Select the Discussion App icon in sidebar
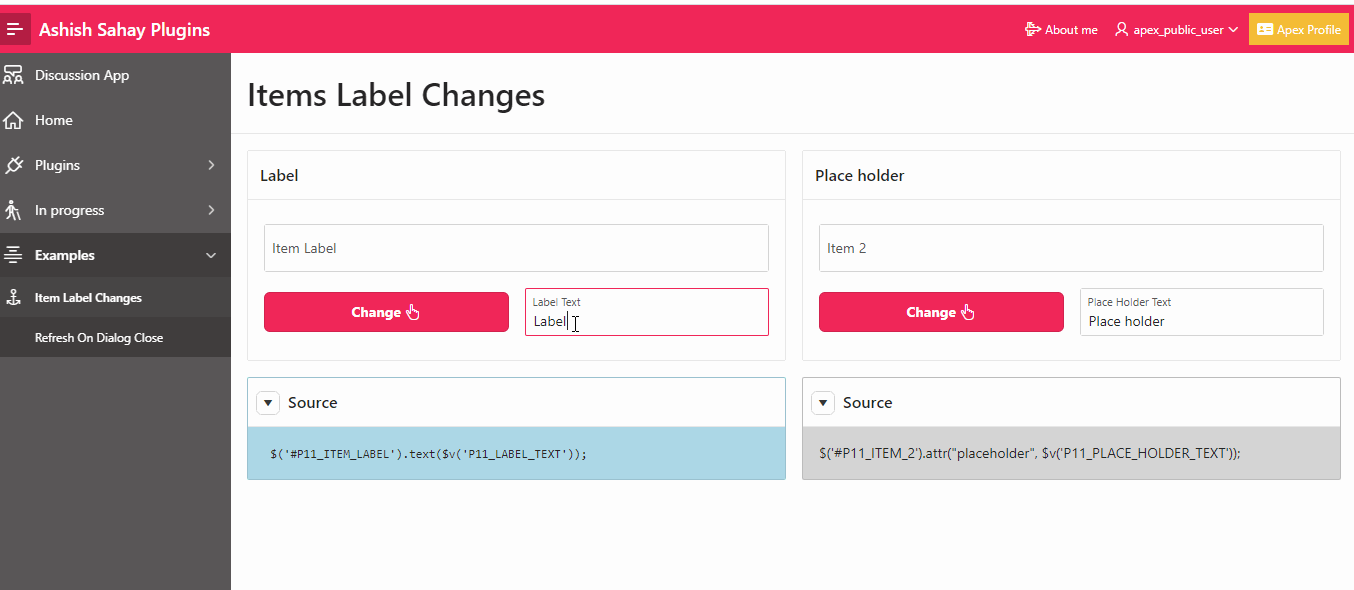The height and width of the screenshot is (590, 1354). pyautogui.click(x=14, y=74)
